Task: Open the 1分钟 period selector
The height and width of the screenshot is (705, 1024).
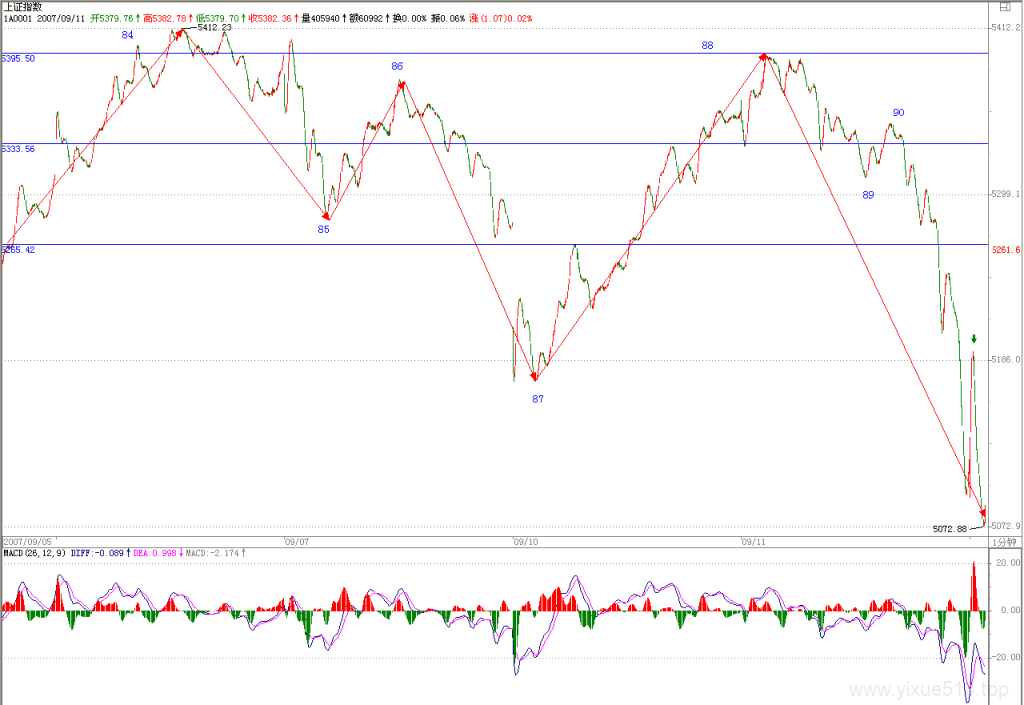Action: click(1004, 542)
